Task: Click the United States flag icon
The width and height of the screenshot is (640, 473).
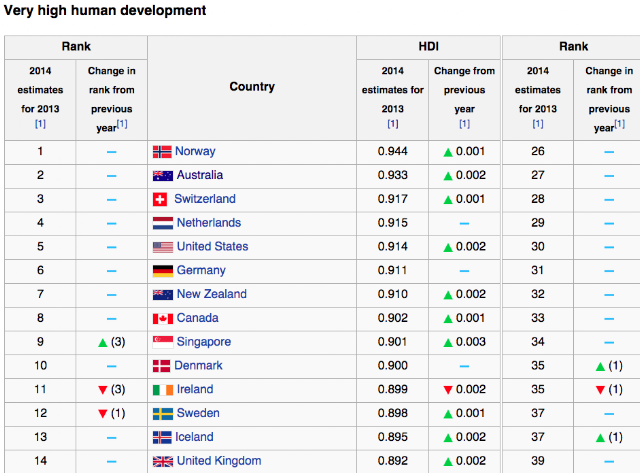Action: click(163, 247)
